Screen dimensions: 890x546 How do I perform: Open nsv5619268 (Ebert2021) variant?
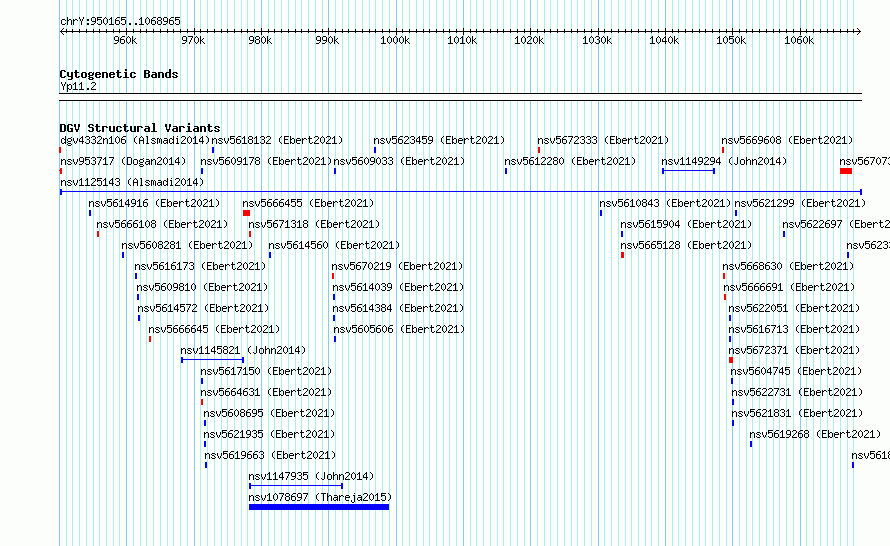[x=815, y=434]
